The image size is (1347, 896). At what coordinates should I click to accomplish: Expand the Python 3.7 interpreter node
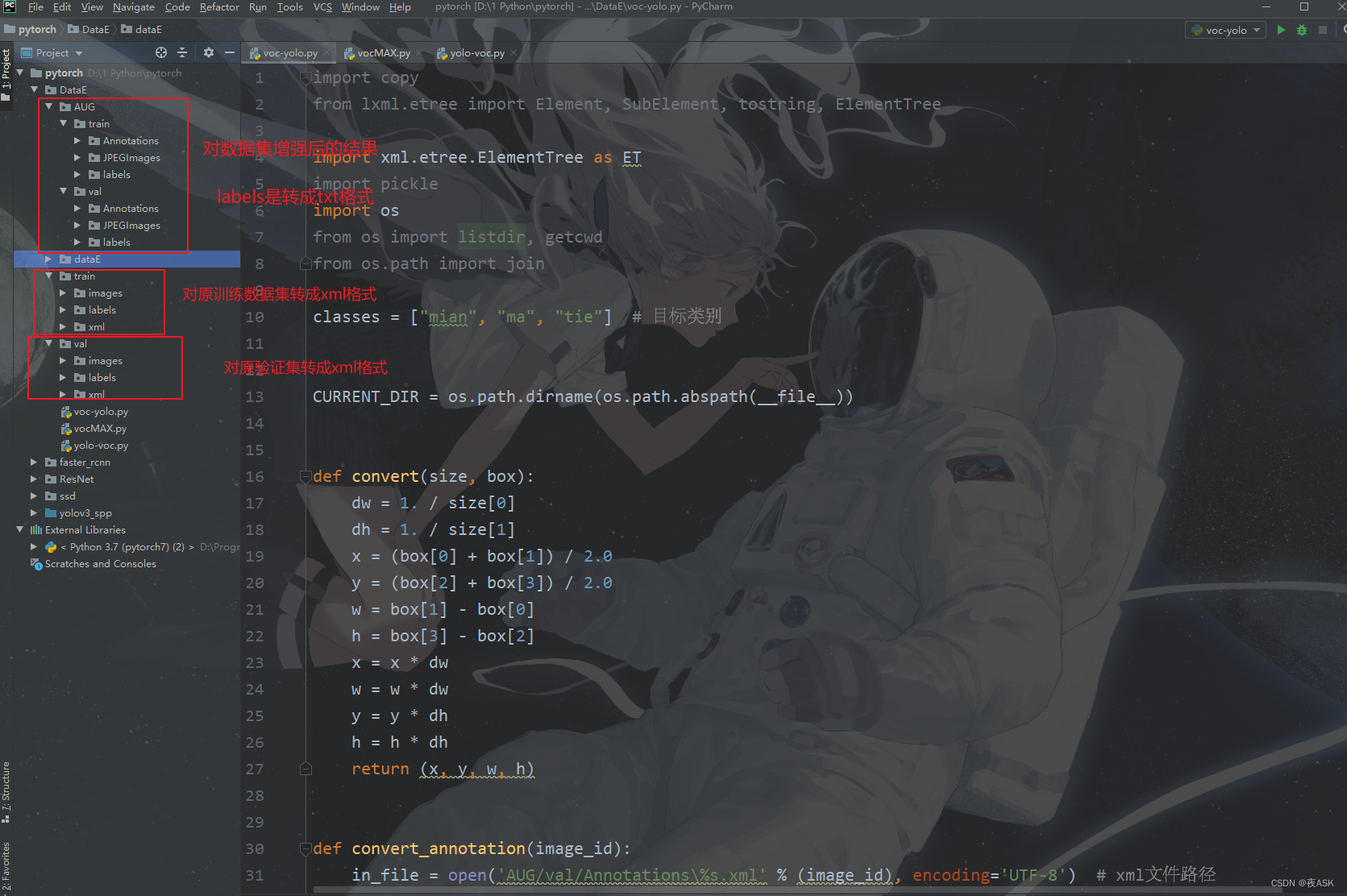pos(35,546)
